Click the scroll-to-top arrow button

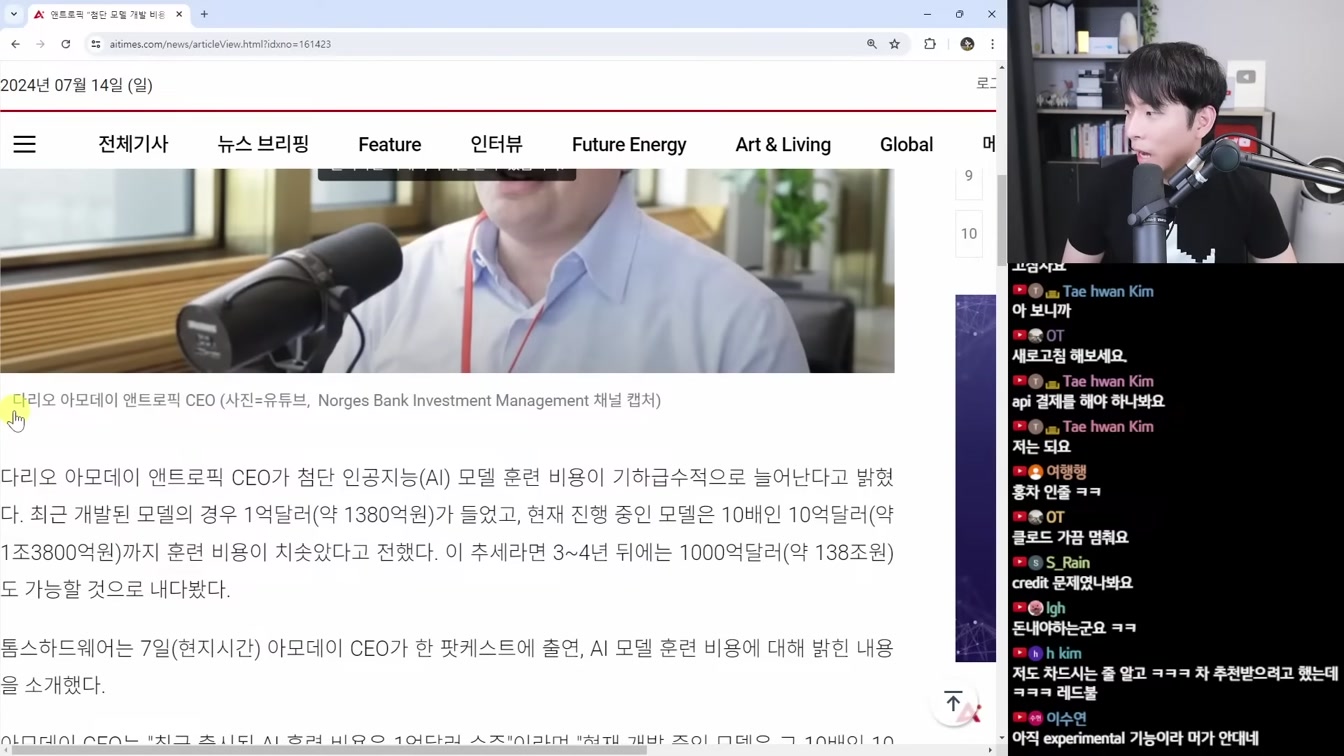[x=954, y=702]
